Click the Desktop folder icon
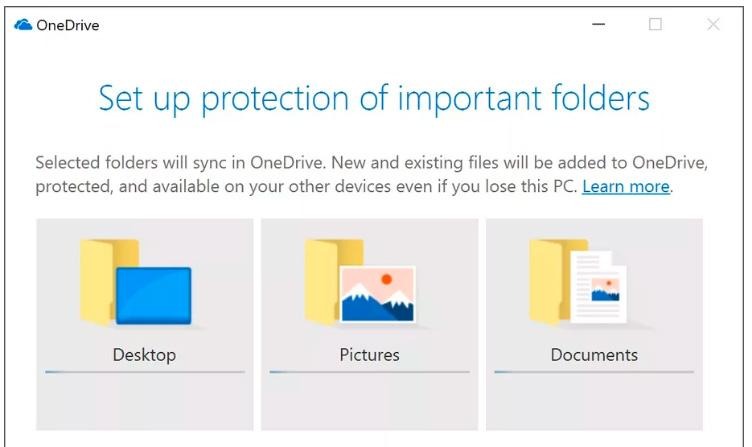 pos(135,283)
